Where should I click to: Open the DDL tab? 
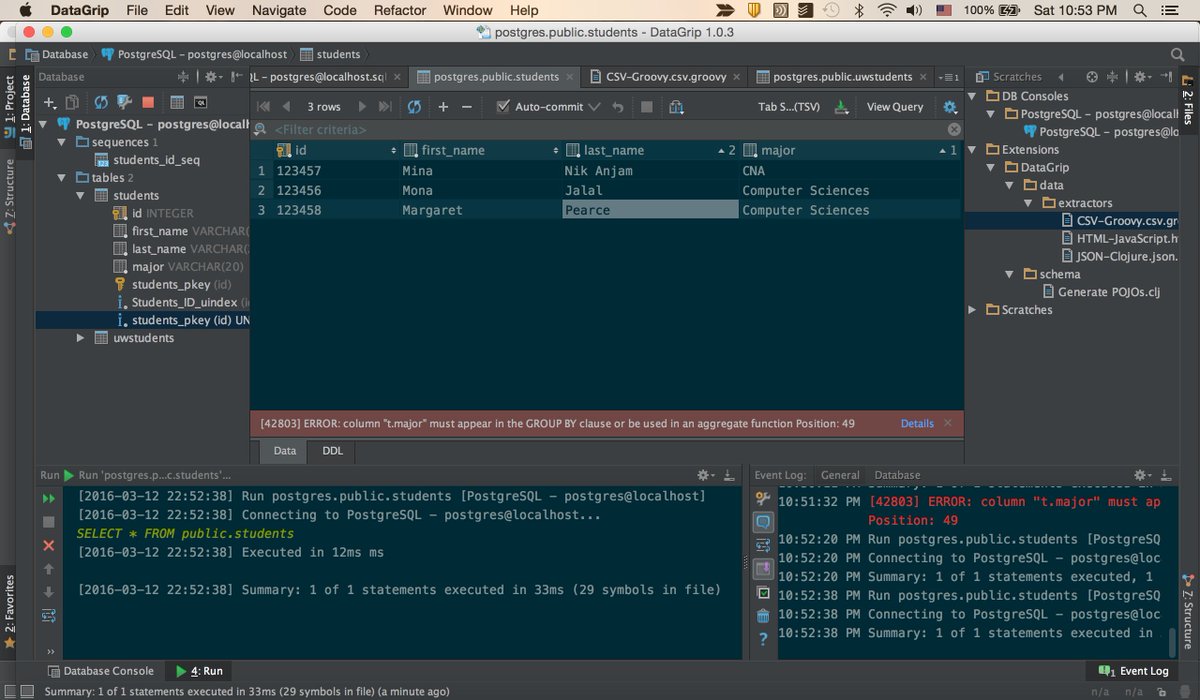(332, 451)
